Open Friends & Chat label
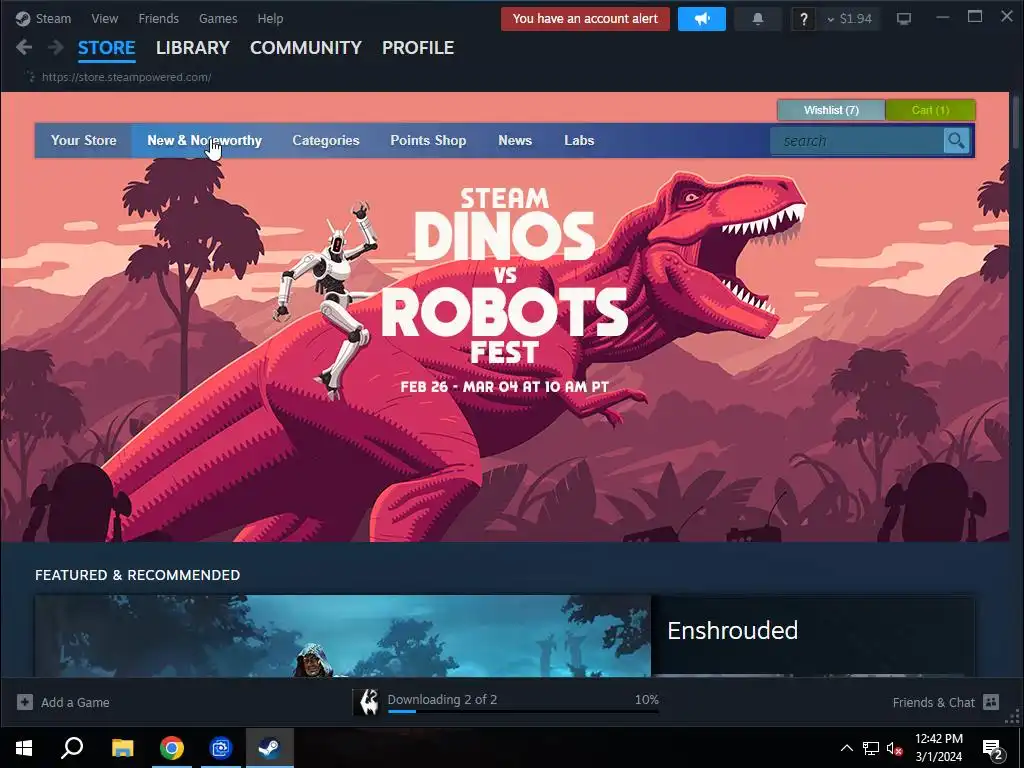 pos(933,703)
